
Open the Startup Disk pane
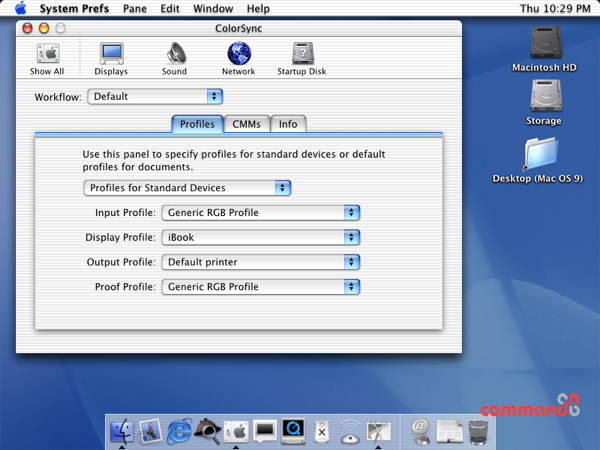302,59
